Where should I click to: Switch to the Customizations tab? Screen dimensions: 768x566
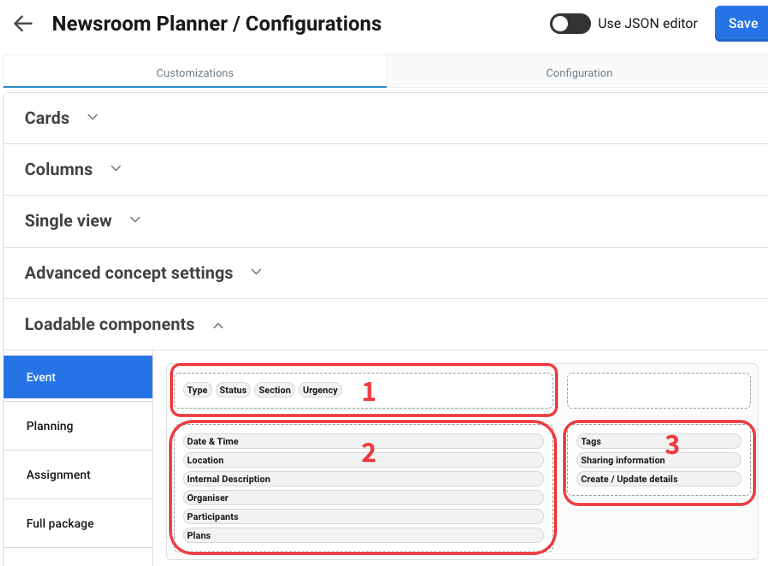coord(195,73)
